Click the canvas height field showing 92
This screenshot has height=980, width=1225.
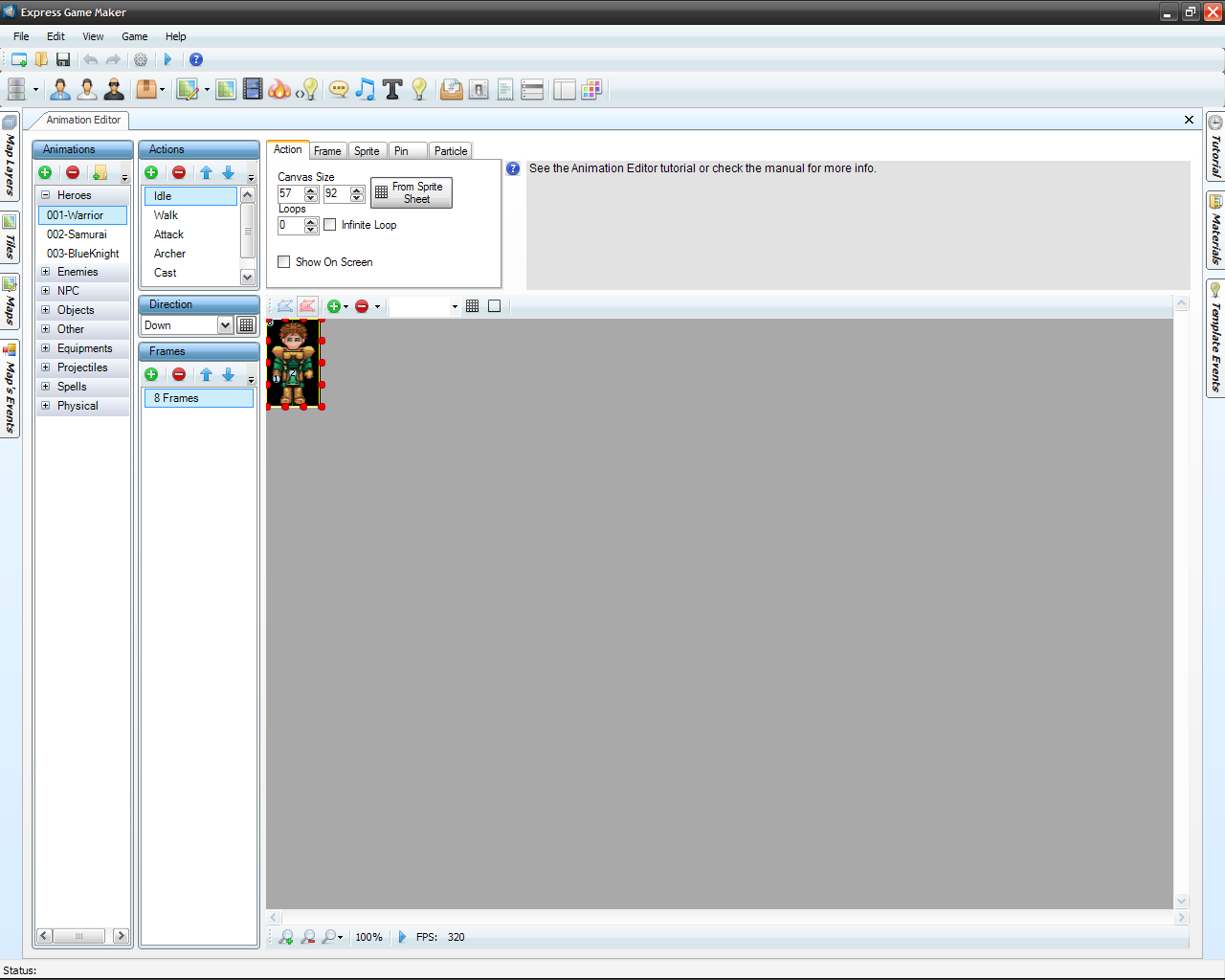337,193
